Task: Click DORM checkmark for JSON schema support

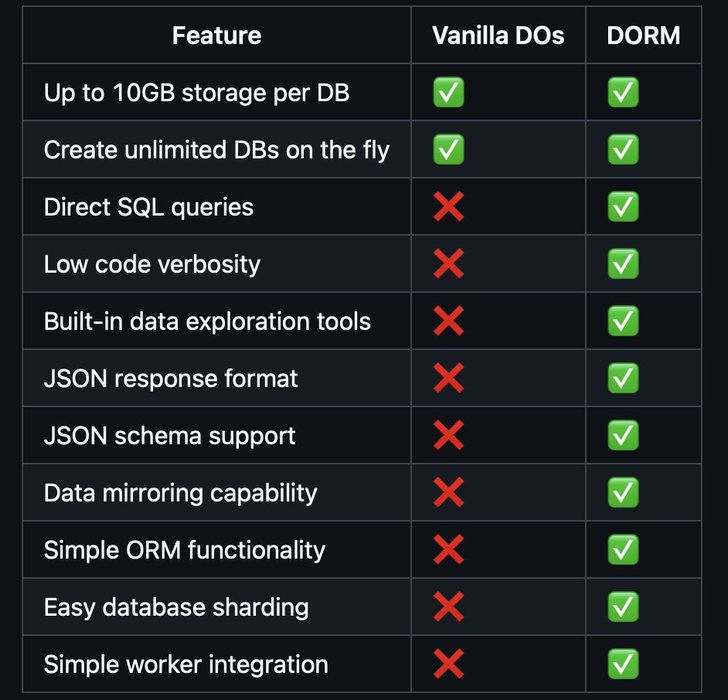Action: coord(623,435)
